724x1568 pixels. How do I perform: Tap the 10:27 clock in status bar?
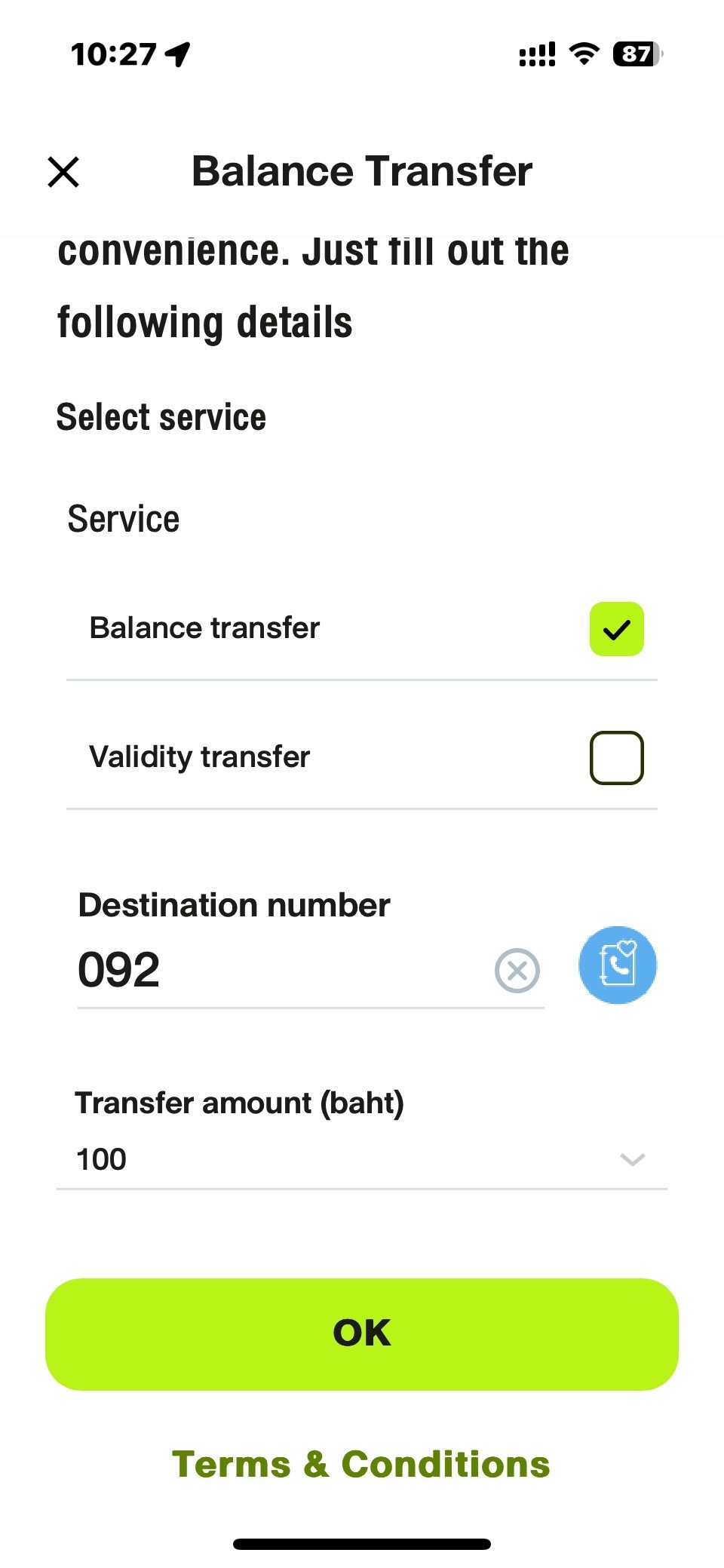coord(113,54)
